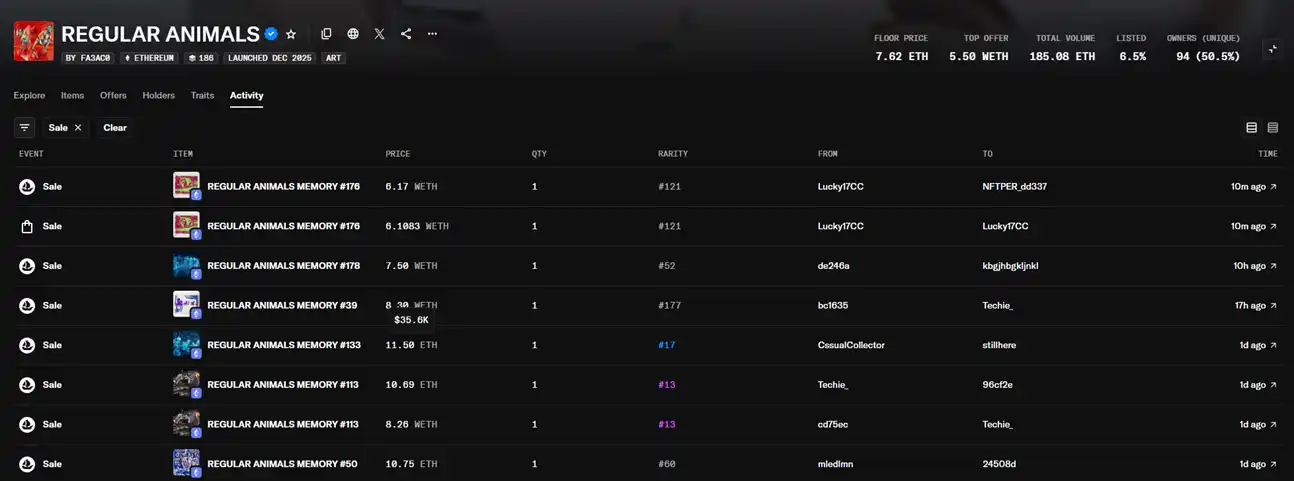The width and height of the screenshot is (1294, 481).
Task: Open the REGULAR ANIMALS MEMORY #50 item link
Action: (x=282, y=464)
